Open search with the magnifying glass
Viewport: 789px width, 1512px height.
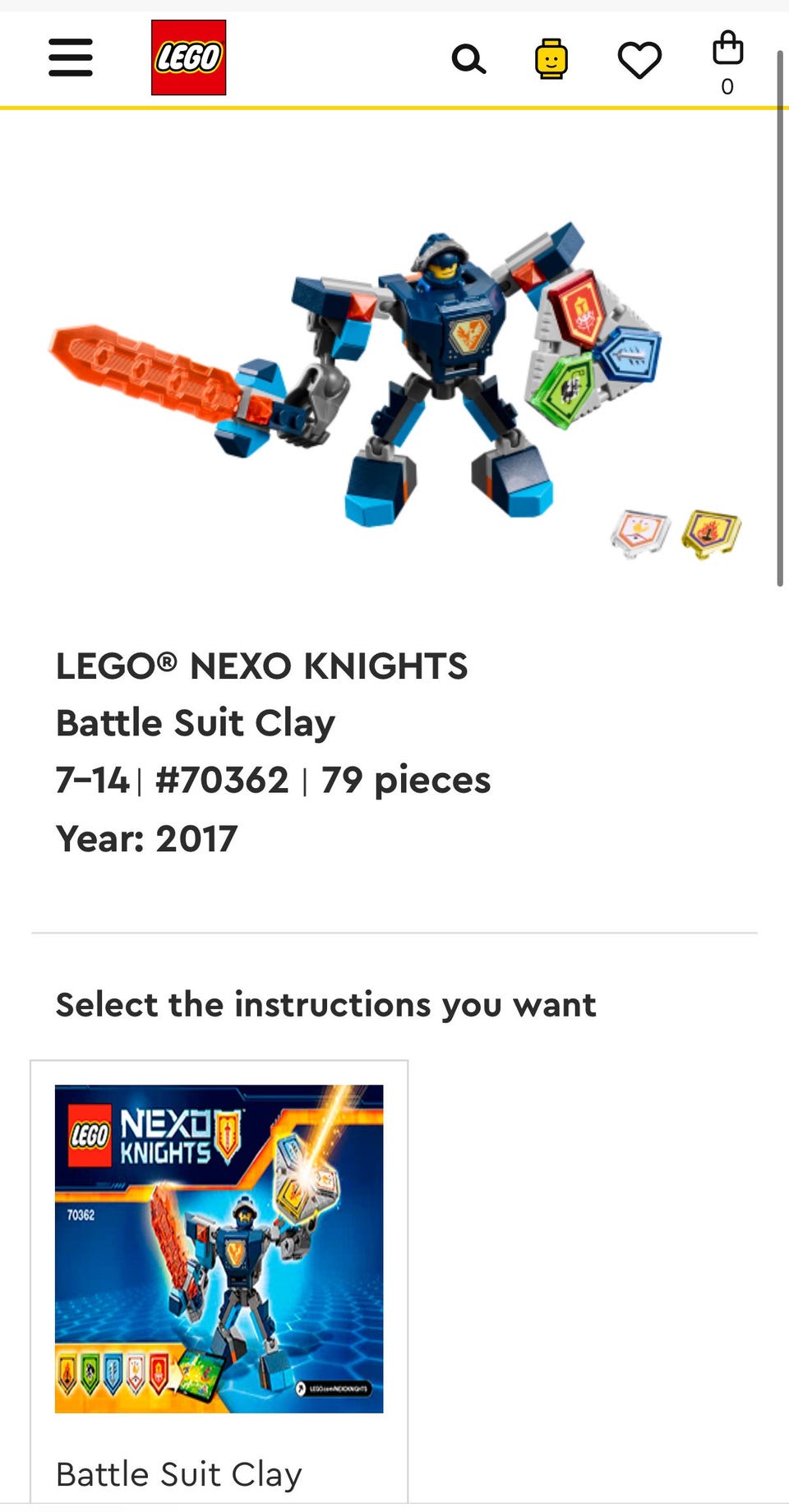point(468,59)
